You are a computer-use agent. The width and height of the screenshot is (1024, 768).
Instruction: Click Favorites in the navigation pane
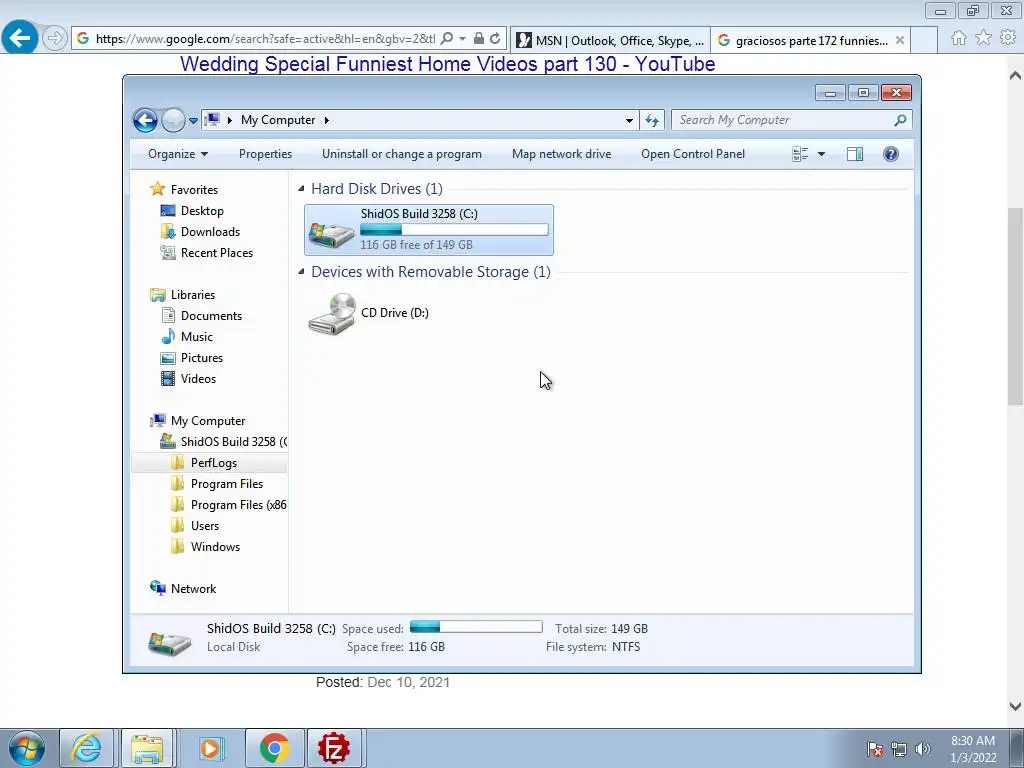tap(194, 190)
